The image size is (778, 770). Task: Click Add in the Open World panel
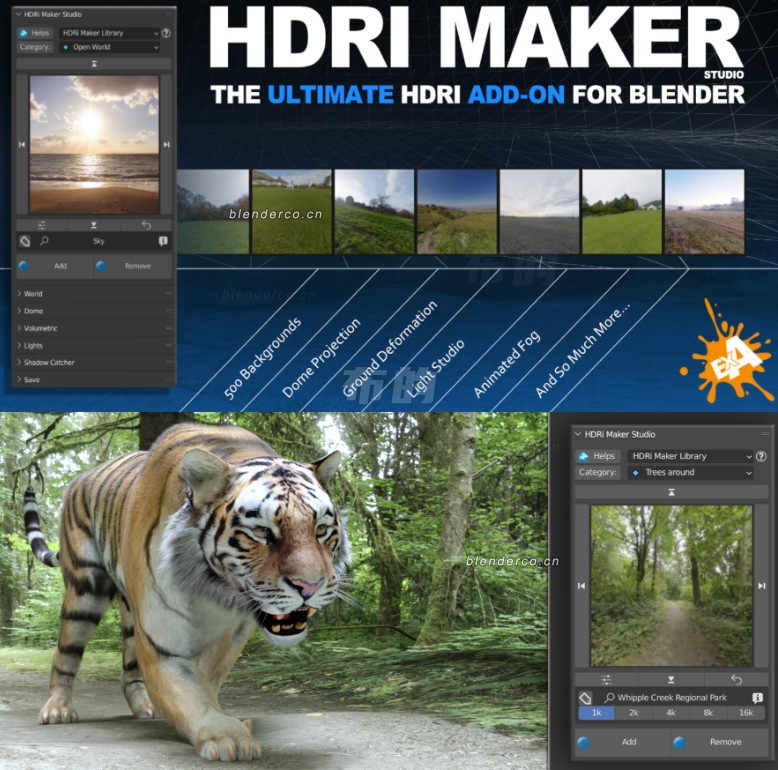[55, 266]
